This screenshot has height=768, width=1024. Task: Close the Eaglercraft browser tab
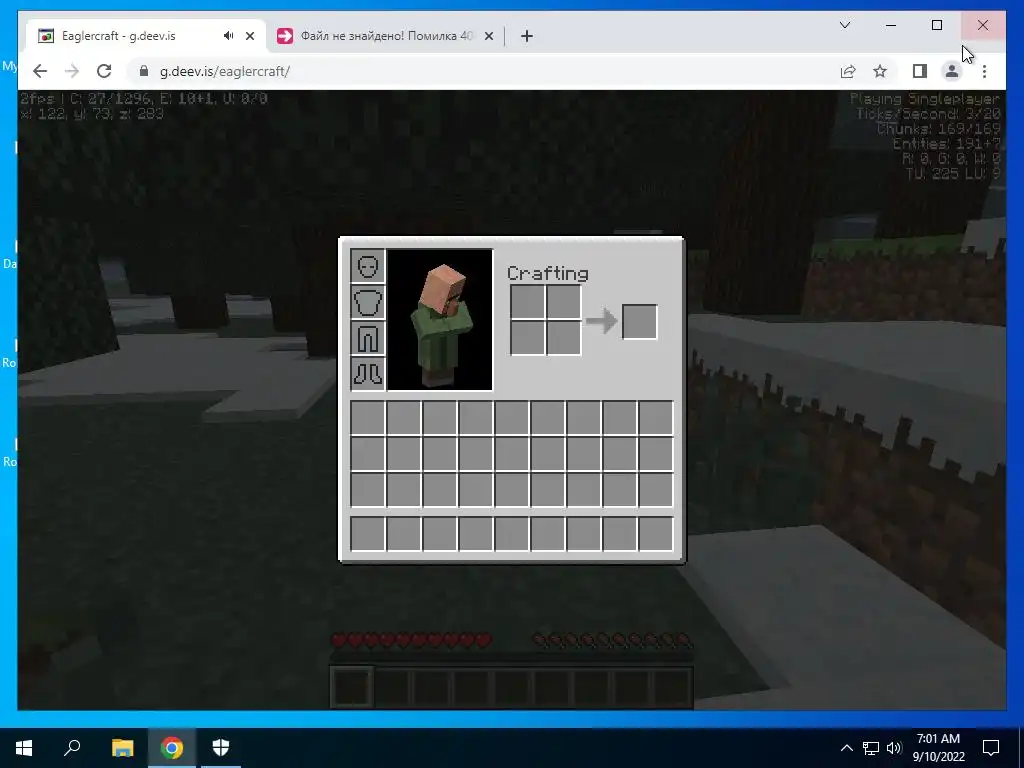tap(249, 36)
